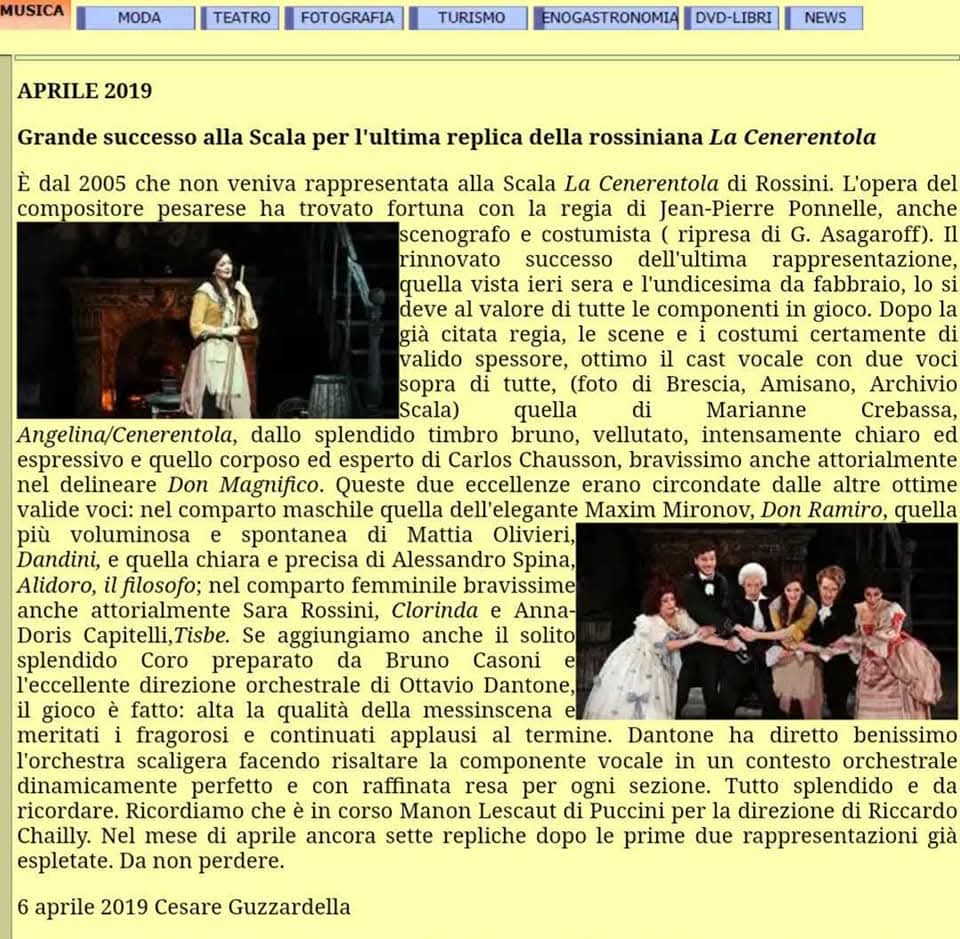This screenshot has height=939, width=960.
Task: Click the photo credit Brescia, Amisano
Action: (x=759, y=384)
